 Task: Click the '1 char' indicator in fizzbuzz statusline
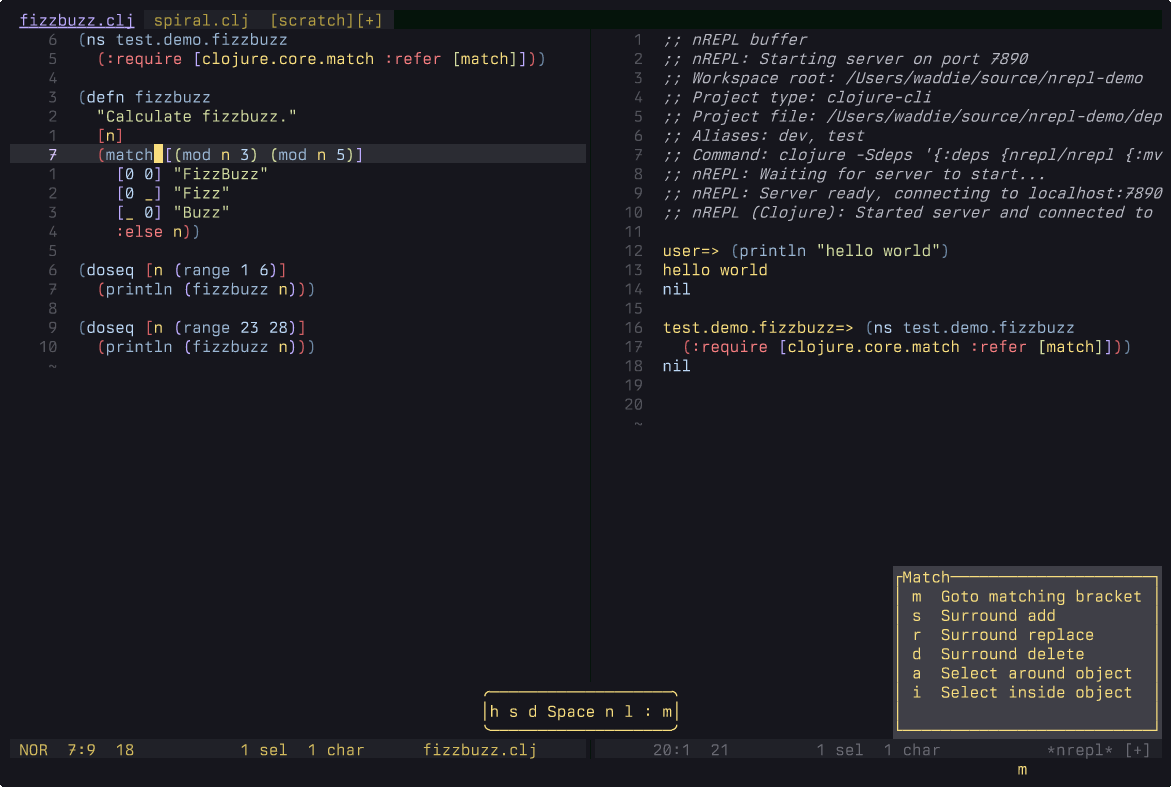[x=336, y=750]
